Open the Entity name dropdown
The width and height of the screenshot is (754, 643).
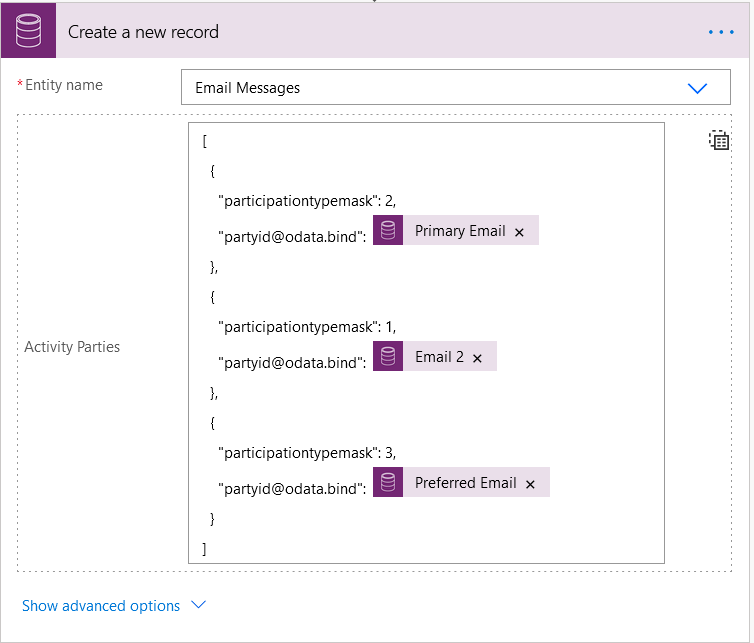coord(456,87)
